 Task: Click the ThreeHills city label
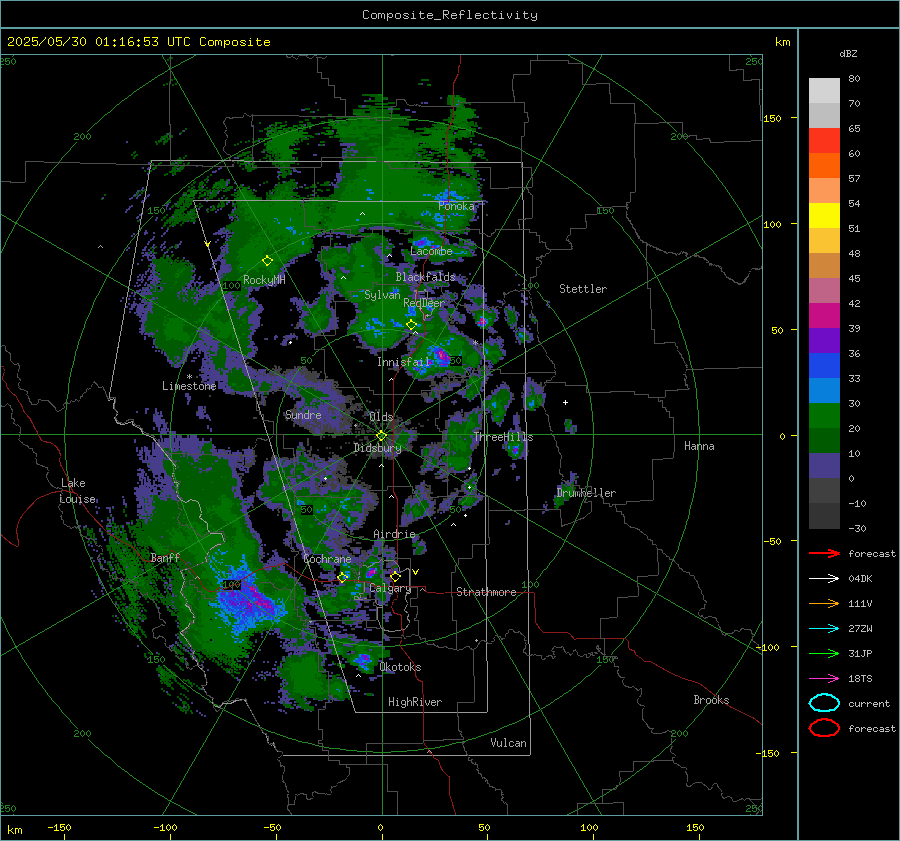click(503, 437)
